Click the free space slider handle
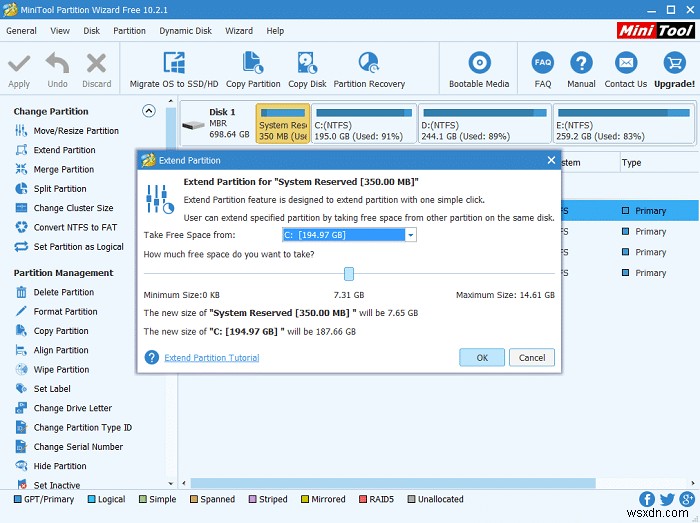This screenshot has width=700, height=523. [349, 274]
